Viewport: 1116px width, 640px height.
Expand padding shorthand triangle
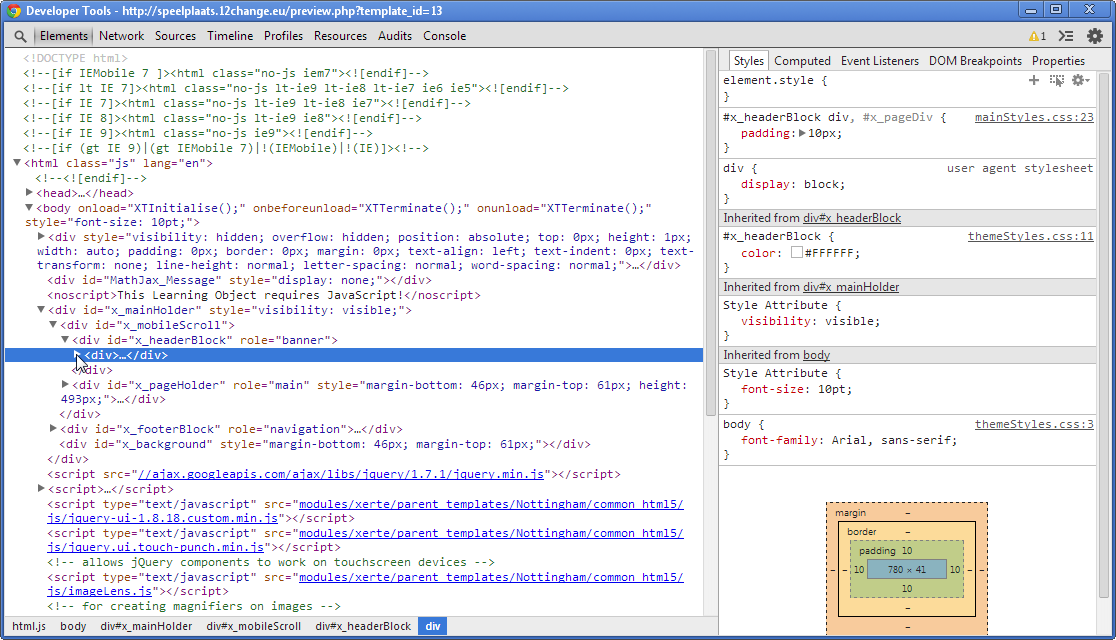802,133
